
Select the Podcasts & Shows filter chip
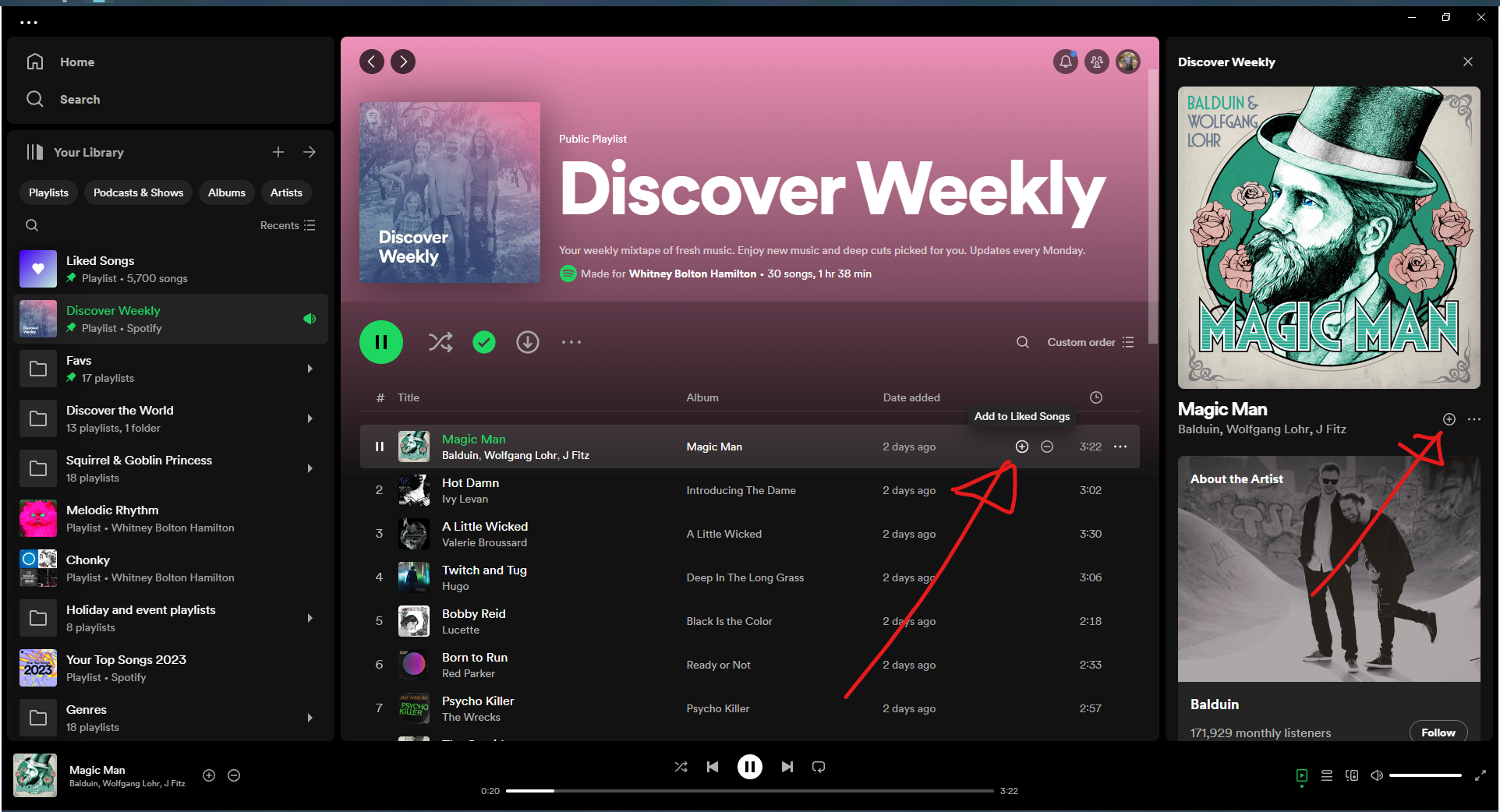(x=138, y=192)
